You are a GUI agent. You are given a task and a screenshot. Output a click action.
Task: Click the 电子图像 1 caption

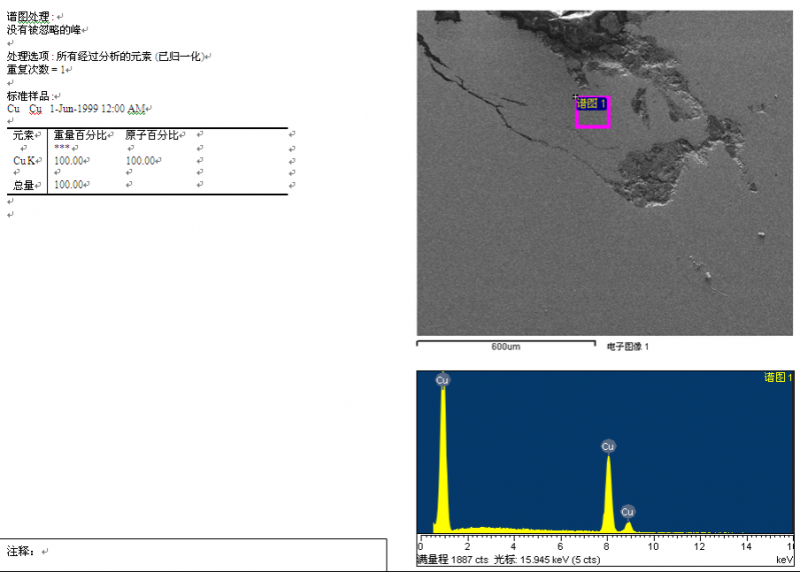(x=628, y=346)
